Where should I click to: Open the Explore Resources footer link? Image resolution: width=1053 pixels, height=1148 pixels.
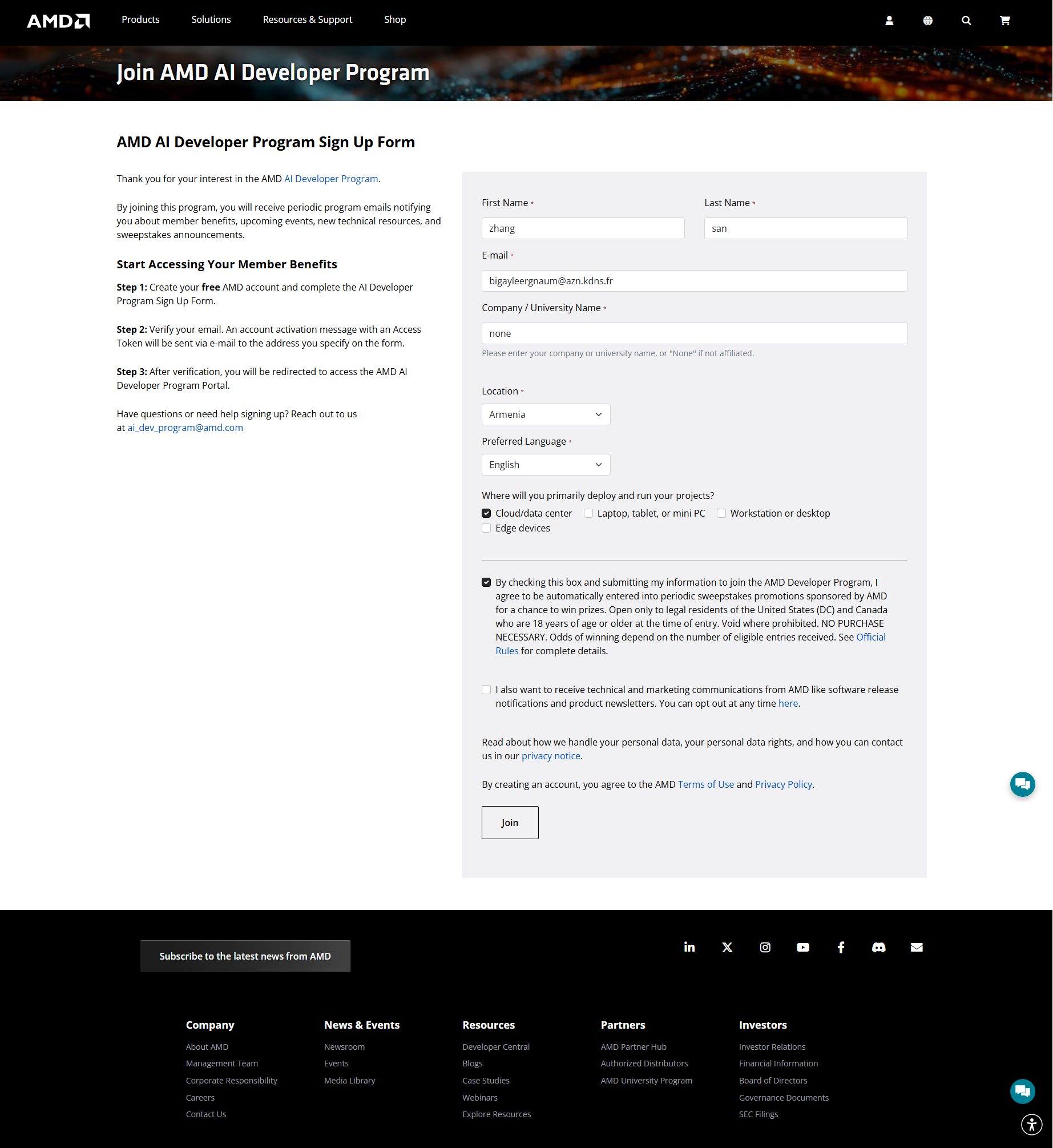point(497,1114)
